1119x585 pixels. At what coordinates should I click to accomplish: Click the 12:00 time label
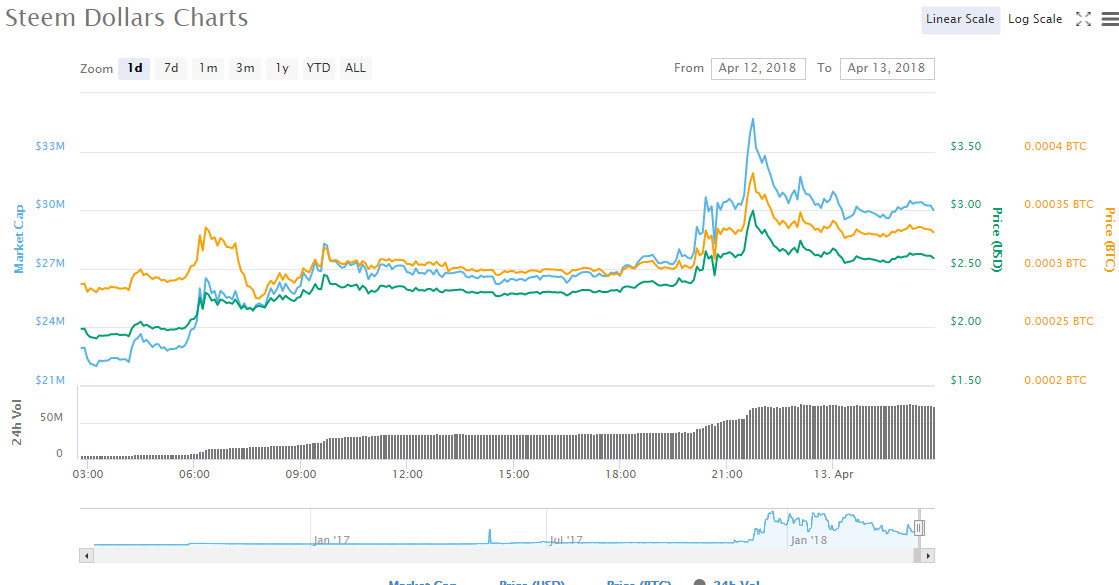(407, 474)
